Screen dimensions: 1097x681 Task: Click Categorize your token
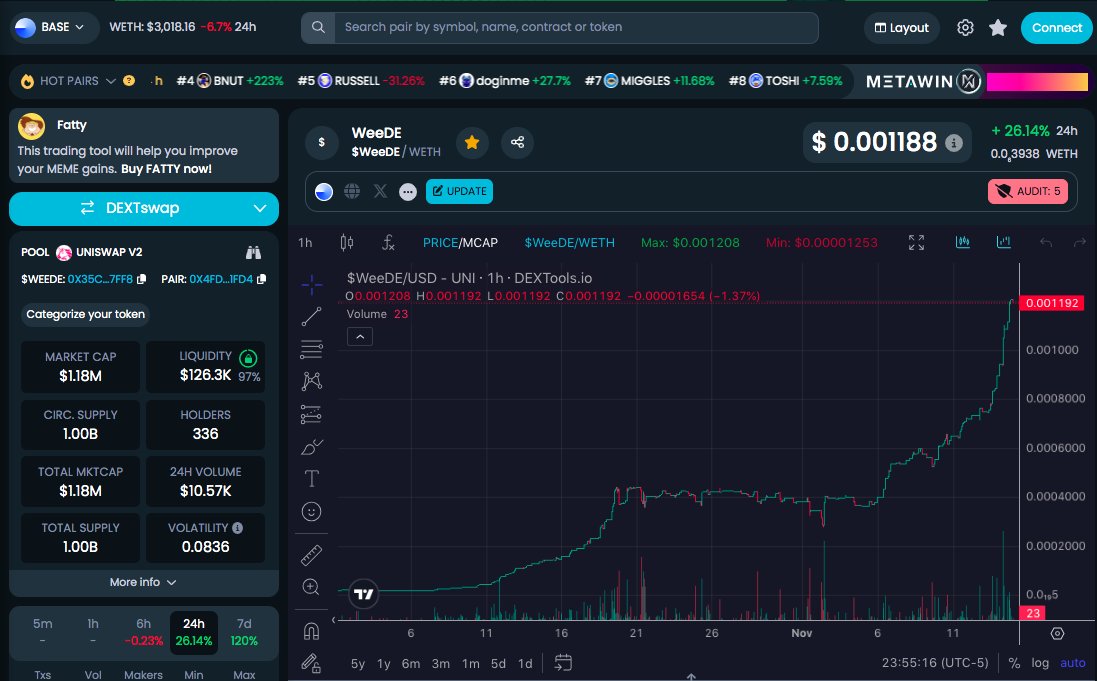pos(85,314)
